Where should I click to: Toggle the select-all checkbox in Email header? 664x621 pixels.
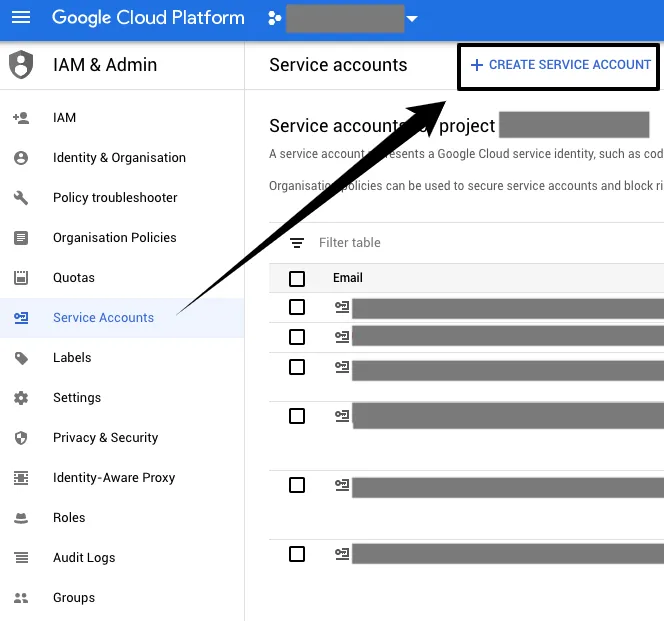(297, 278)
